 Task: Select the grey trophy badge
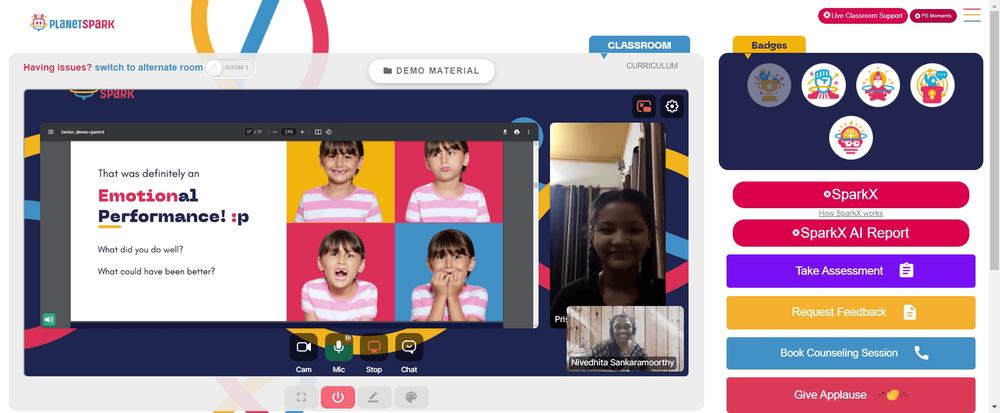pos(769,85)
